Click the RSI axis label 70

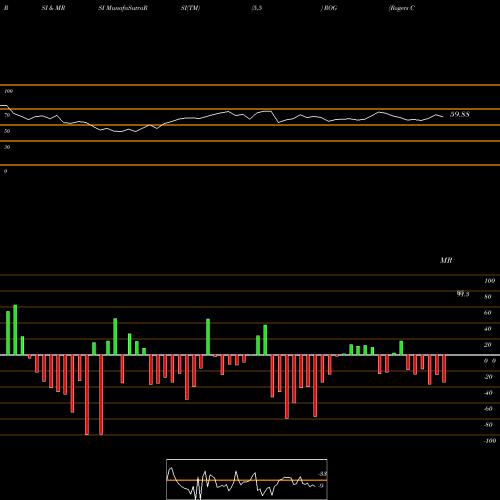7,115
